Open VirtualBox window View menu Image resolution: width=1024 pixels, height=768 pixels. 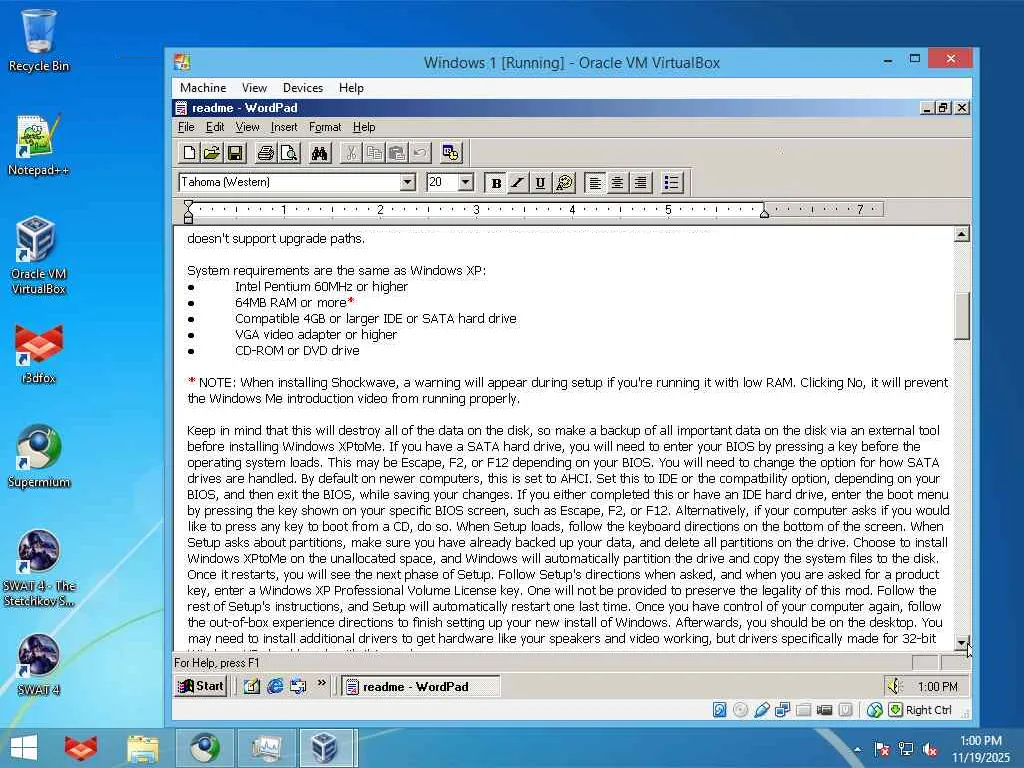pyautogui.click(x=254, y=88)
